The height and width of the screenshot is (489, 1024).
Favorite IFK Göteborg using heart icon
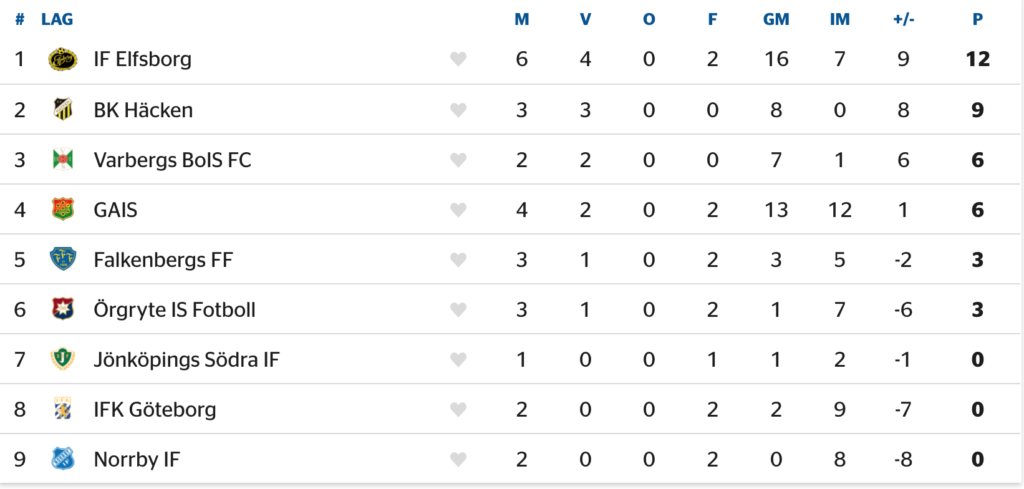coord(458,410)
